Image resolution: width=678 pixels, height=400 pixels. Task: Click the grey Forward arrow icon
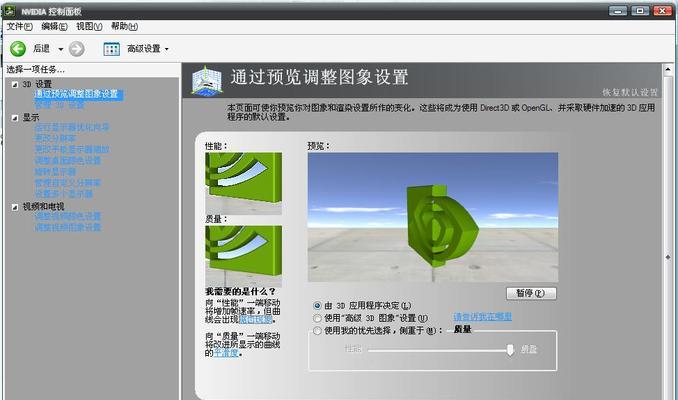(77, 49)
